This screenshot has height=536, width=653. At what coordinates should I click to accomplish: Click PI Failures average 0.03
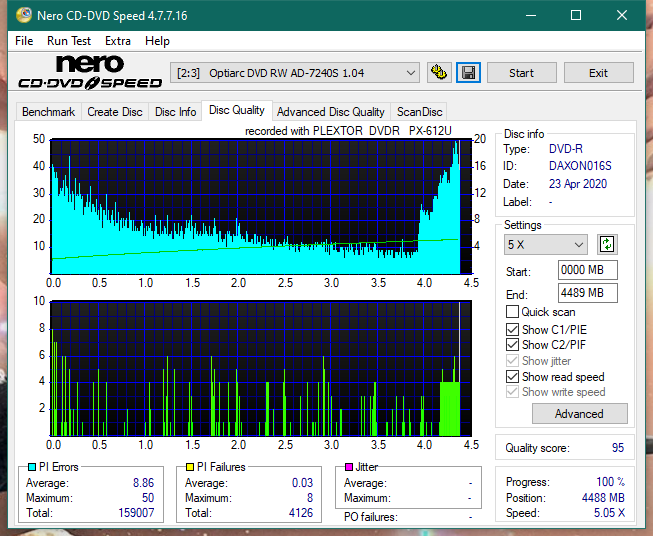coord(302,483)
